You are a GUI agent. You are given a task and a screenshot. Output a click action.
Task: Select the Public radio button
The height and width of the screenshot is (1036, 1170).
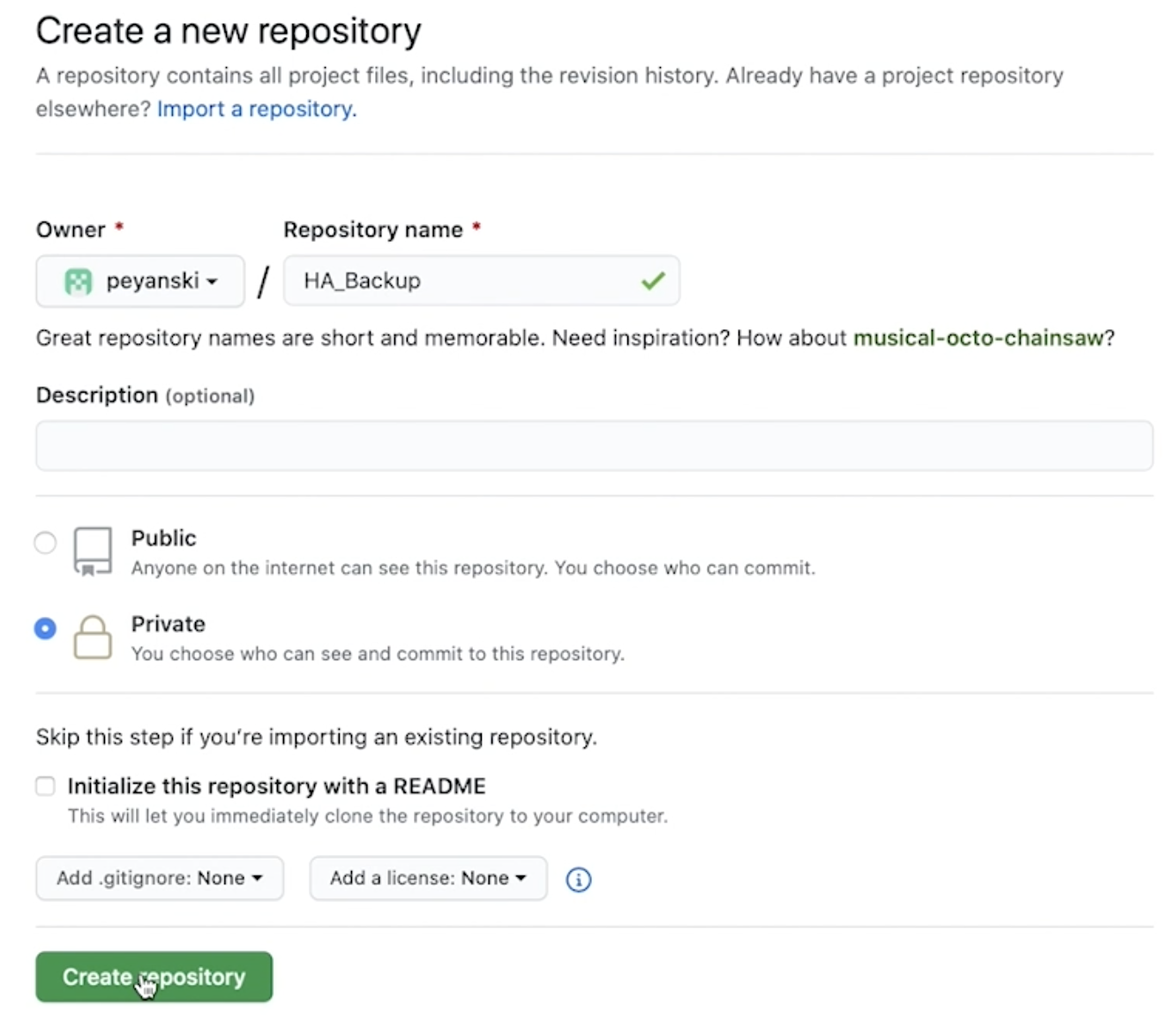(45, 543)
